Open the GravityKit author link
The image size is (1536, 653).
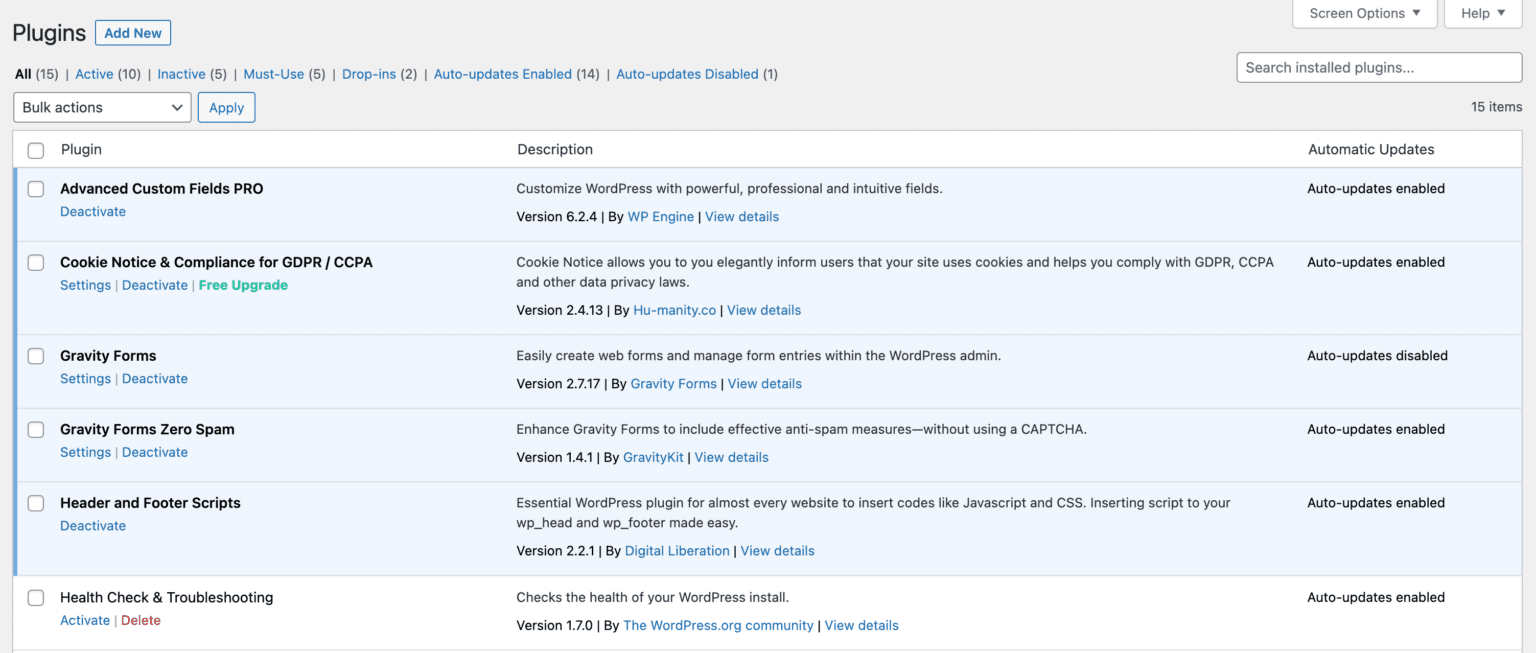653,457
